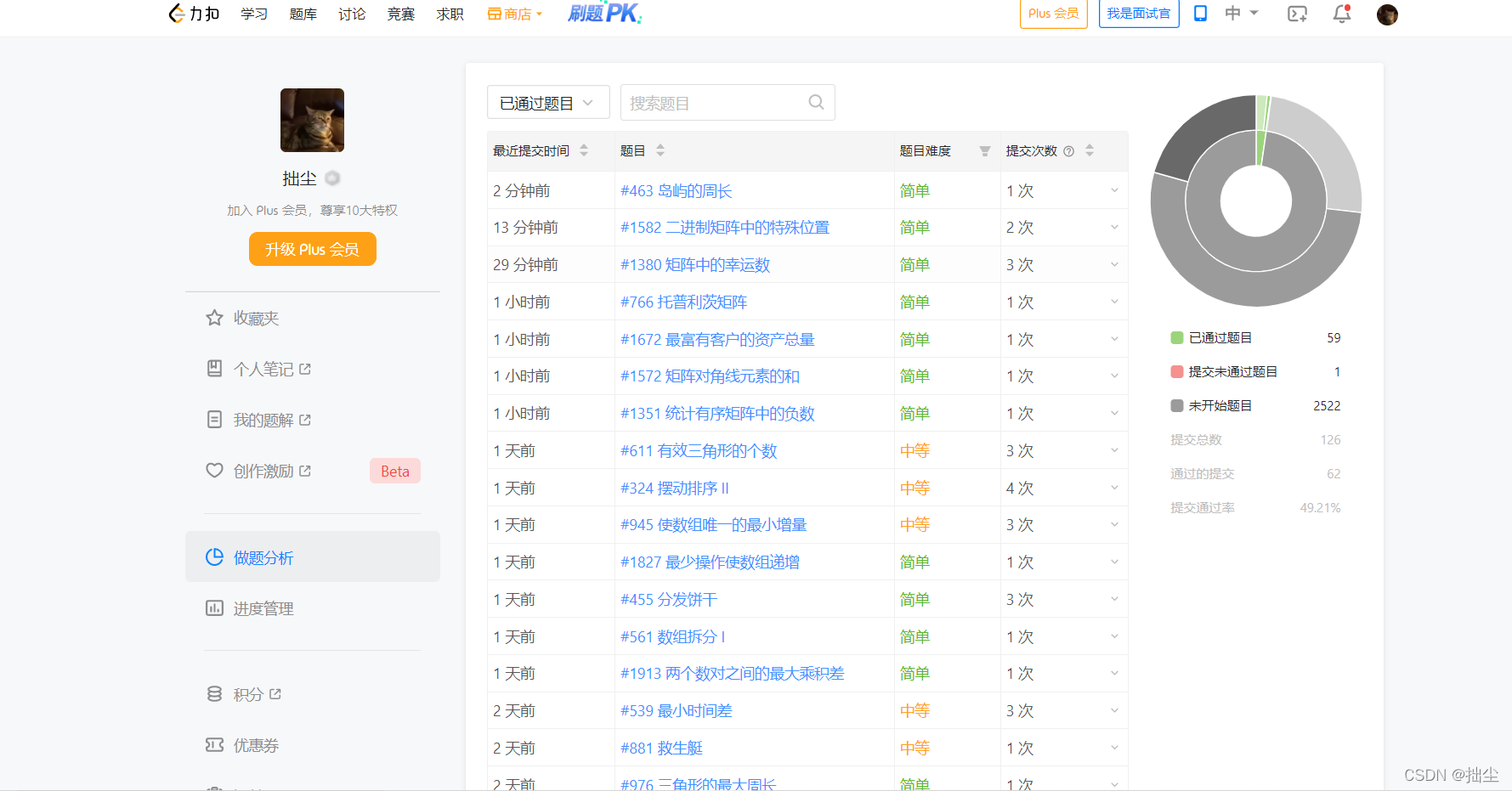1512x791 pixels.
Task: Click green 已通过题目 legend swatch
Action: pyautogui.click(x=1177, y=338)
